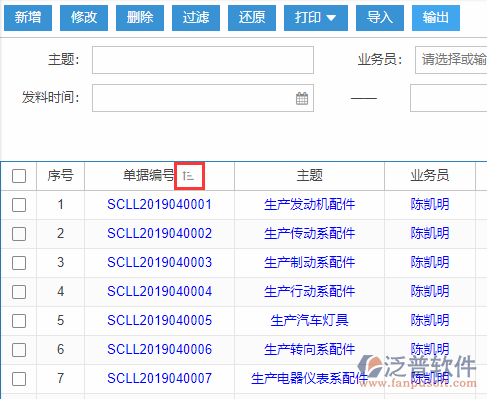The width and height of the screenshot is (487, 399).
Task: Open document link SCLL2019040001
Action: [x=159, y=204]
